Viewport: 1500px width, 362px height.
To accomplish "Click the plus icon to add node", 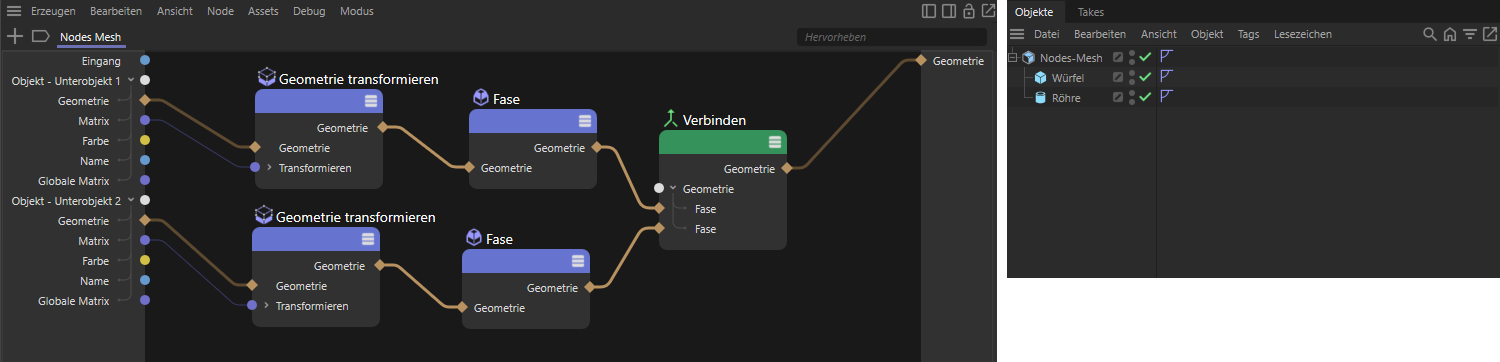I will 15,36.
